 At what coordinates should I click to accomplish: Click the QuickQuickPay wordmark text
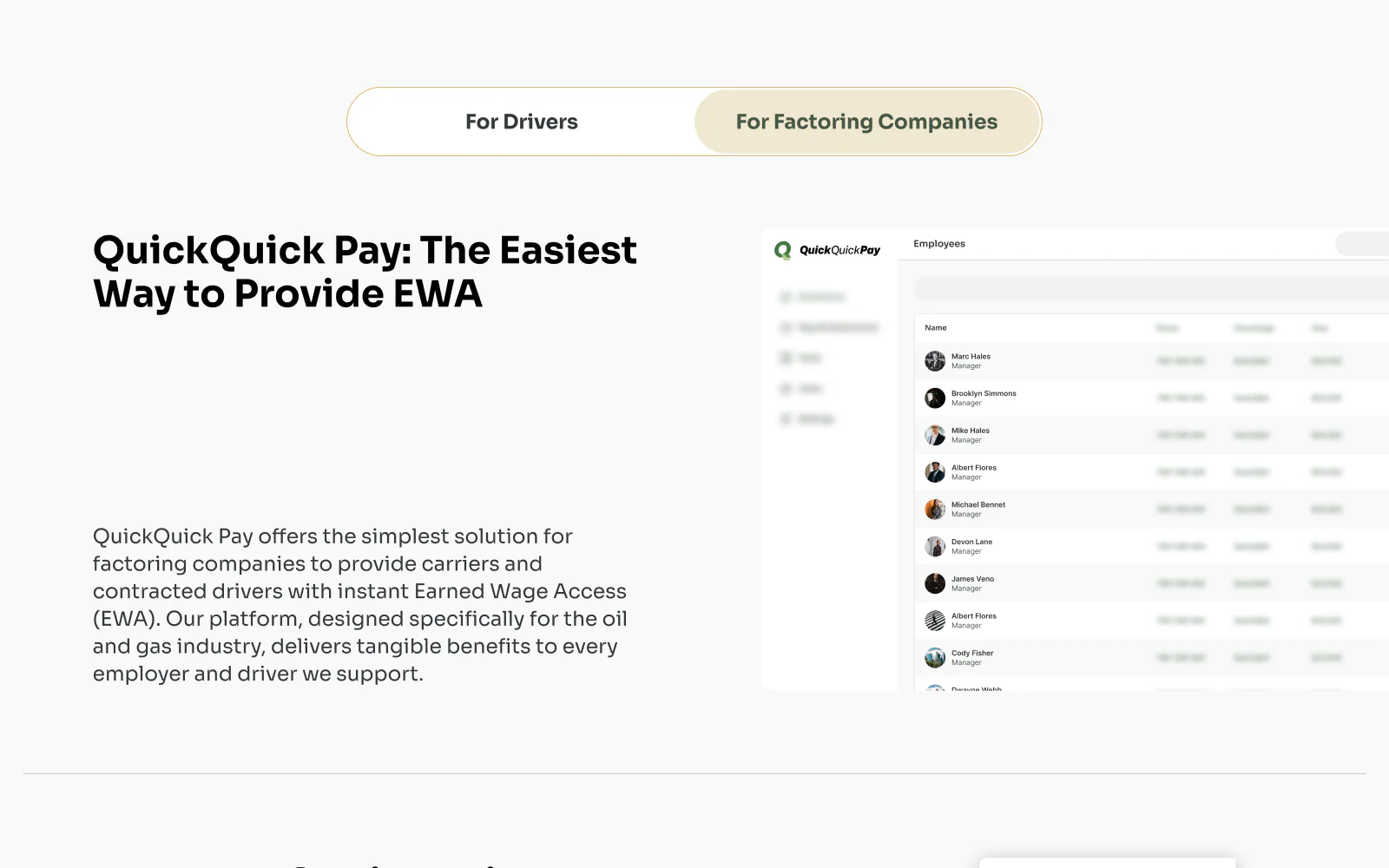839,250
